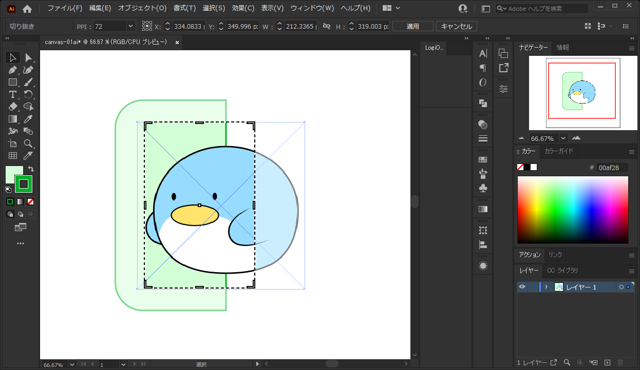The width and height of the screenshot is (640, 370).
Task: Select the Blend tool
Action: coord(28,131)
